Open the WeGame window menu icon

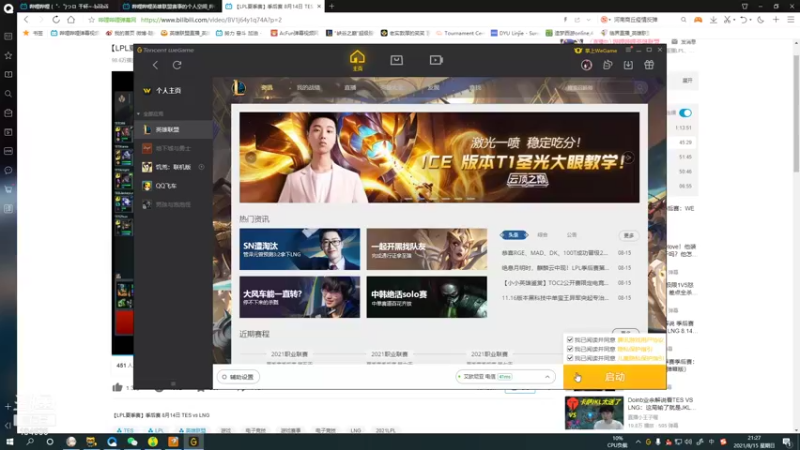[628, 50]
